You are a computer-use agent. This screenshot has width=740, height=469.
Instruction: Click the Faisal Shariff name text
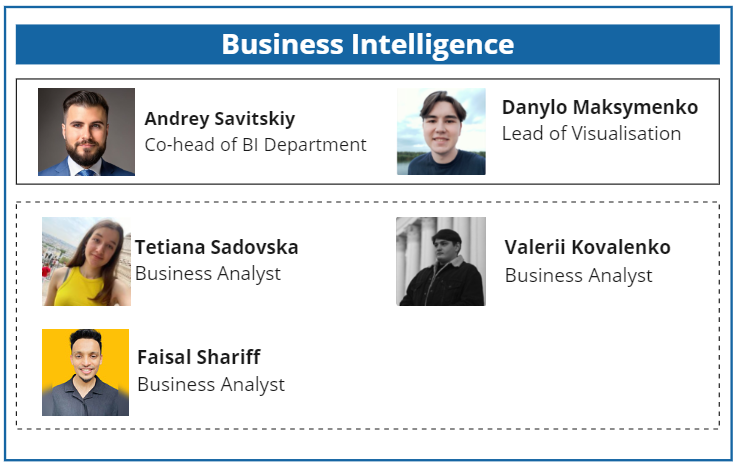pos(199,357)
